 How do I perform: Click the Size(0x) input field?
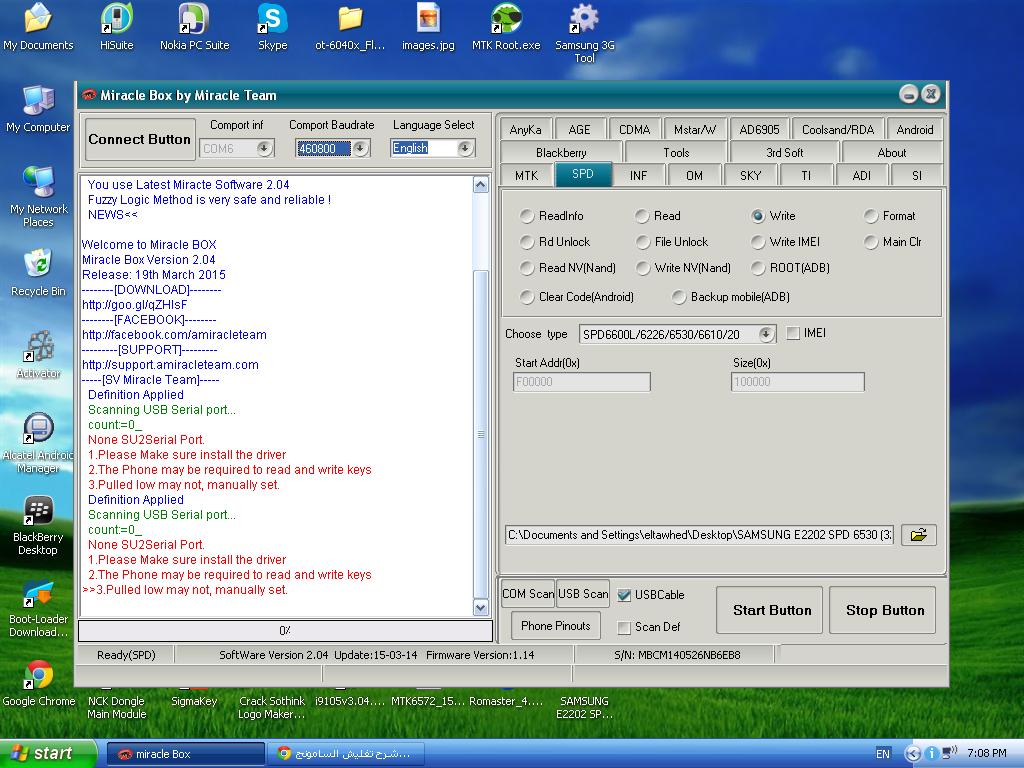pos(797,382)
